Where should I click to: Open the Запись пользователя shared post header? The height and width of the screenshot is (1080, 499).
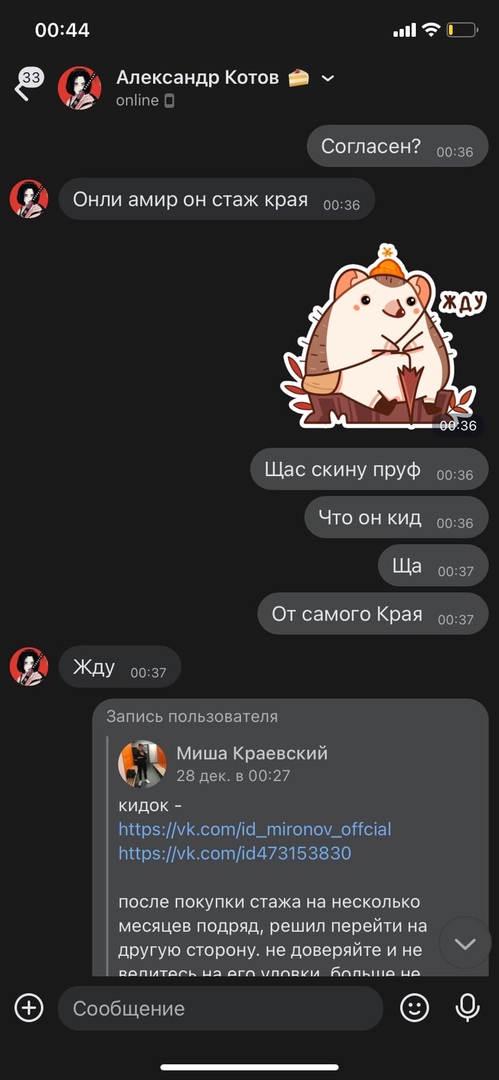[x=192, y=716]
